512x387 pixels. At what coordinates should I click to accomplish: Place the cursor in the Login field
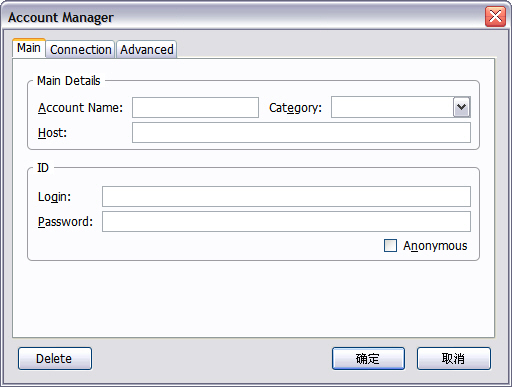click(286, 196)
